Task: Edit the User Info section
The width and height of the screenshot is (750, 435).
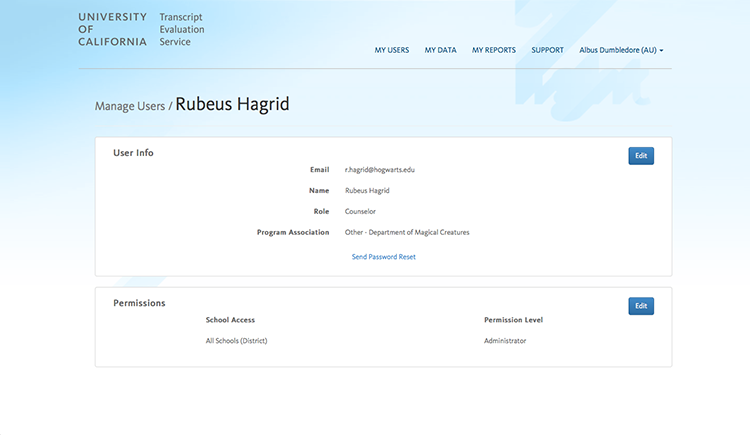Action: [640, 156]
